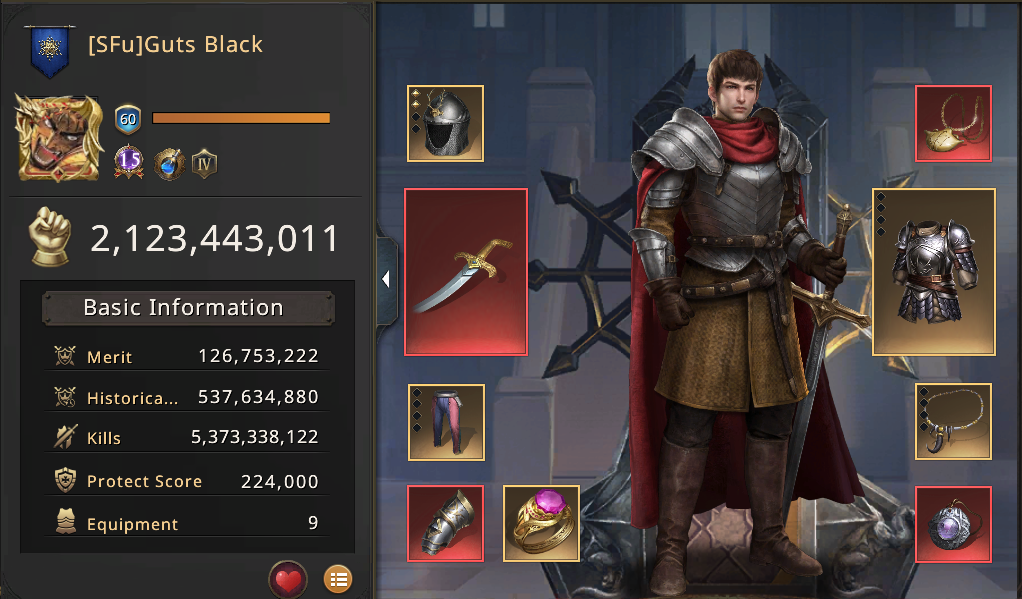The height and width of the screenshot is (599, 1022).
Task: Select the purple 15 badge
Action: tap(129, 161)
